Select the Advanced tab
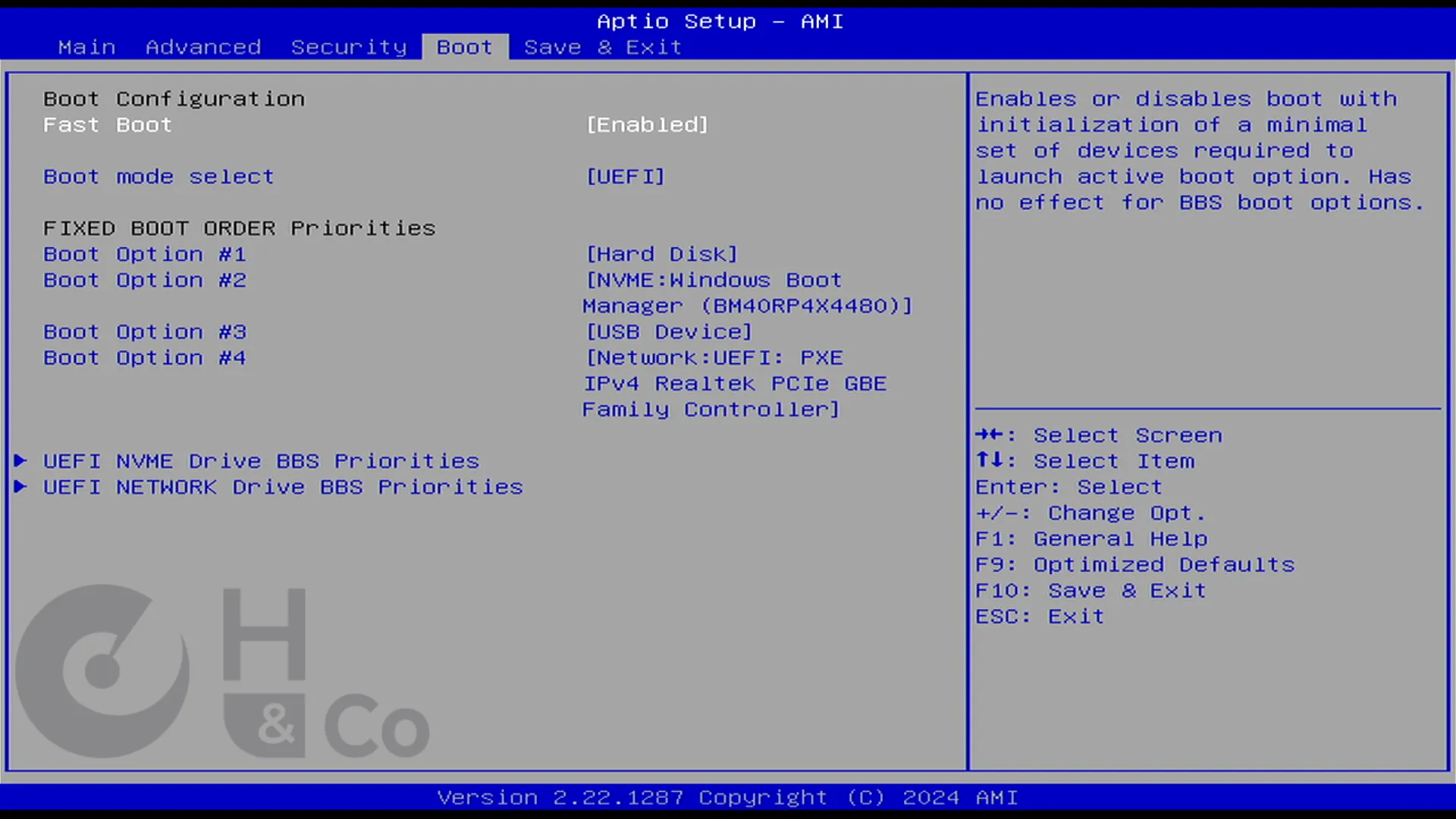The height and width of the screenshot is (819, 1456). click(203, 46)
